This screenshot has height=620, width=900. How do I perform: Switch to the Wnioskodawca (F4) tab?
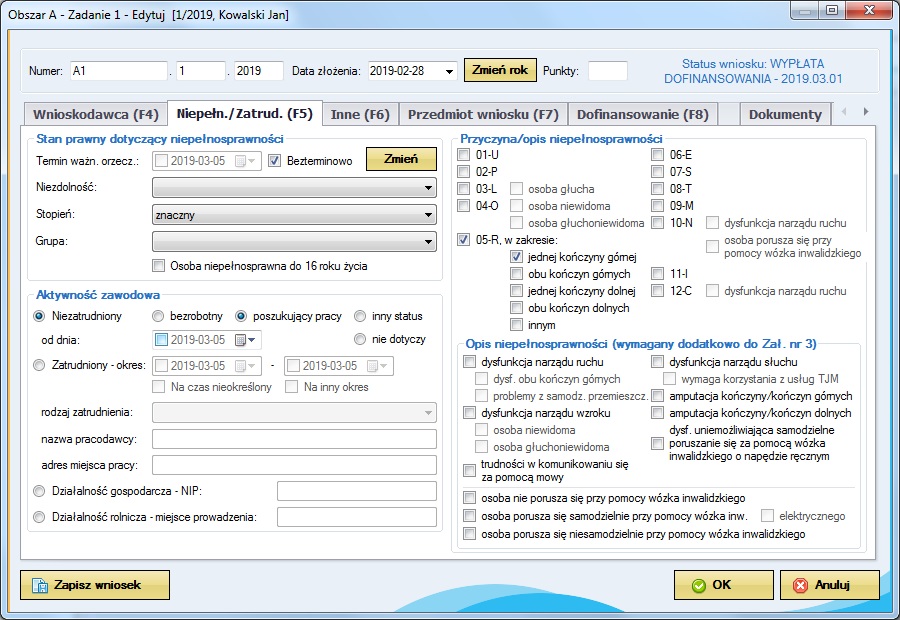pyautogui.click(x=96, y=114)
